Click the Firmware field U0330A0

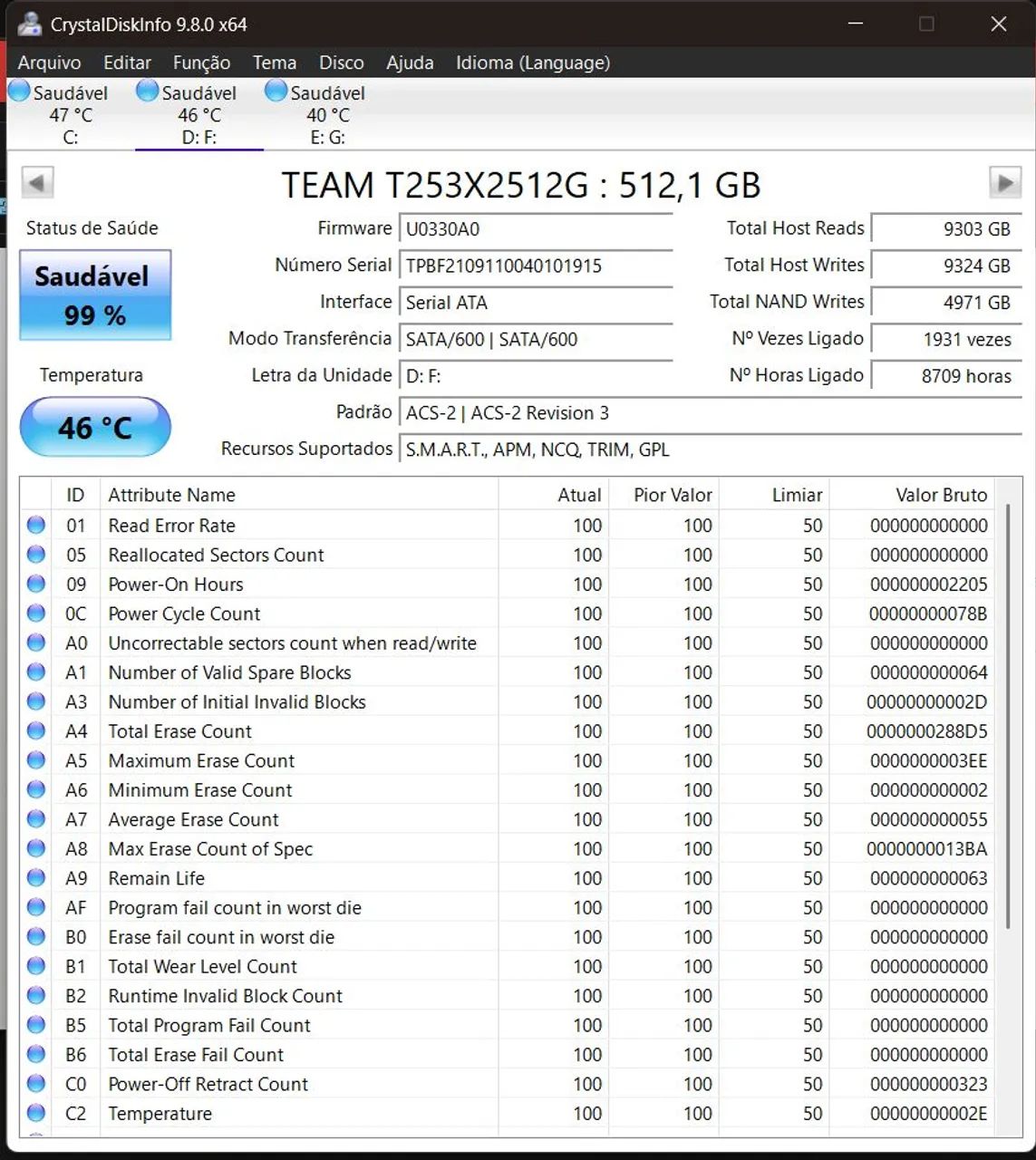click(x=536, y=229)
